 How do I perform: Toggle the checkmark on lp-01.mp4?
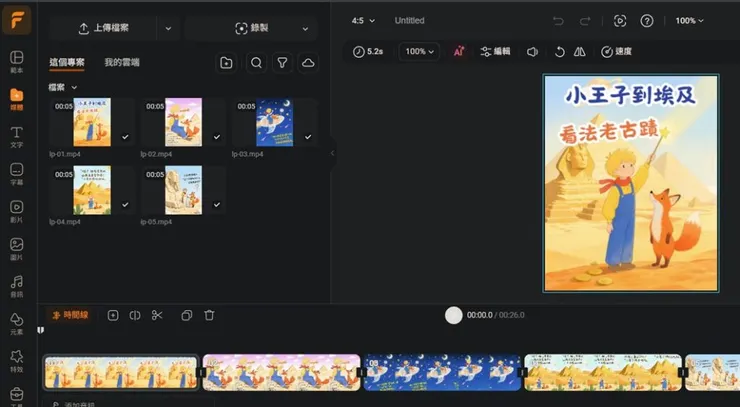(125, 137)
